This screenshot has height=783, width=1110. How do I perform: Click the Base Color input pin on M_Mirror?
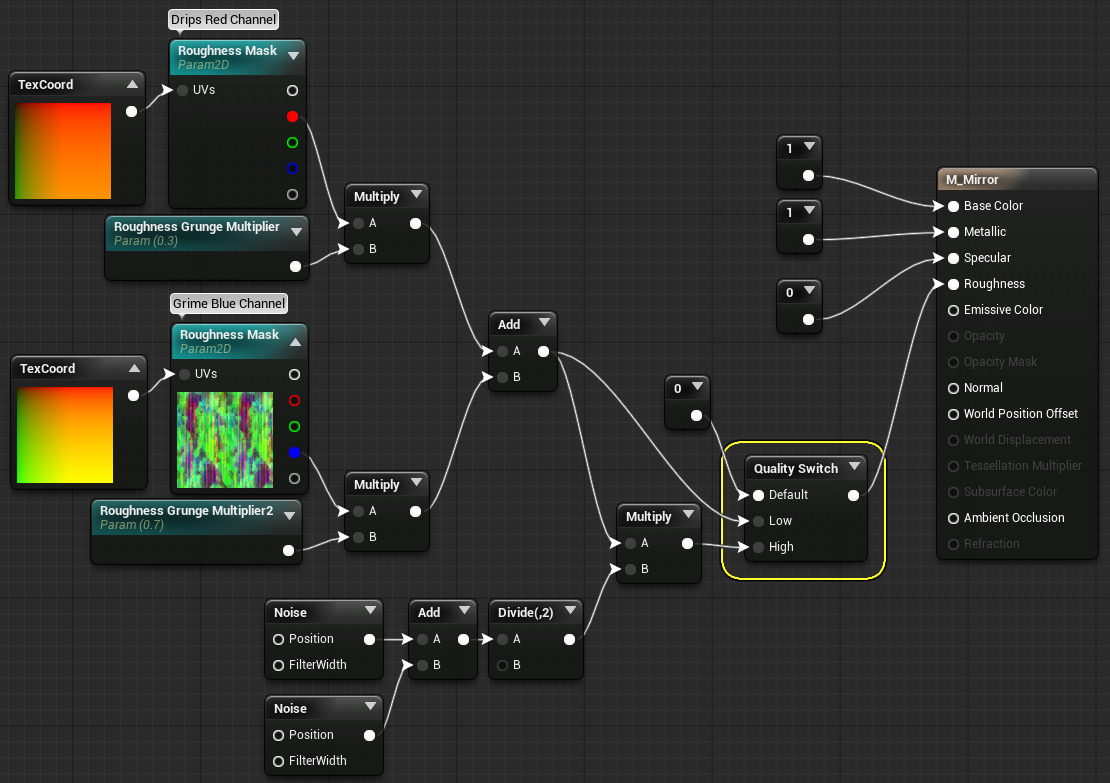pos(953,206)
